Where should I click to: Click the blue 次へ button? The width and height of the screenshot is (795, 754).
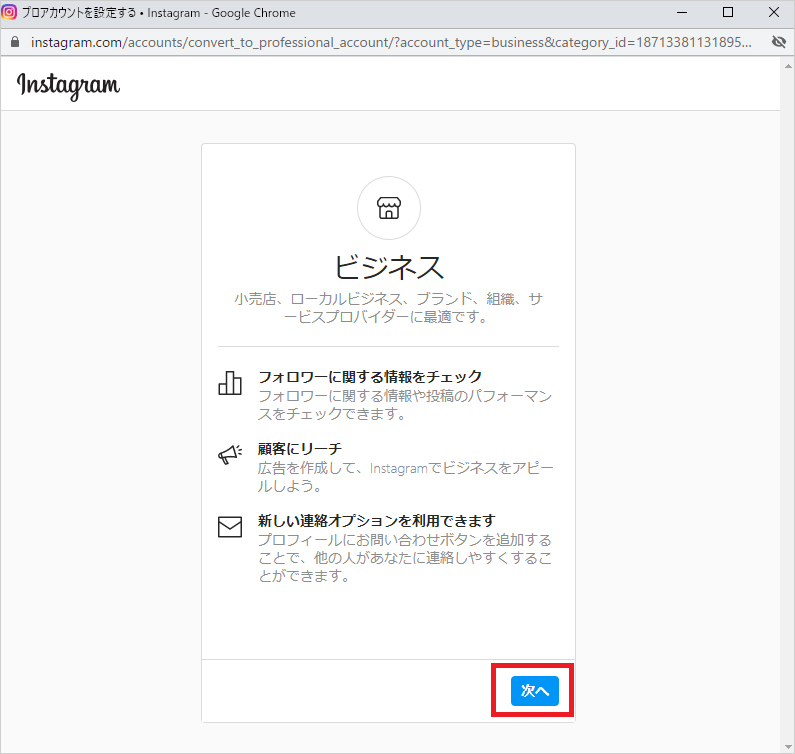[534, 691]
